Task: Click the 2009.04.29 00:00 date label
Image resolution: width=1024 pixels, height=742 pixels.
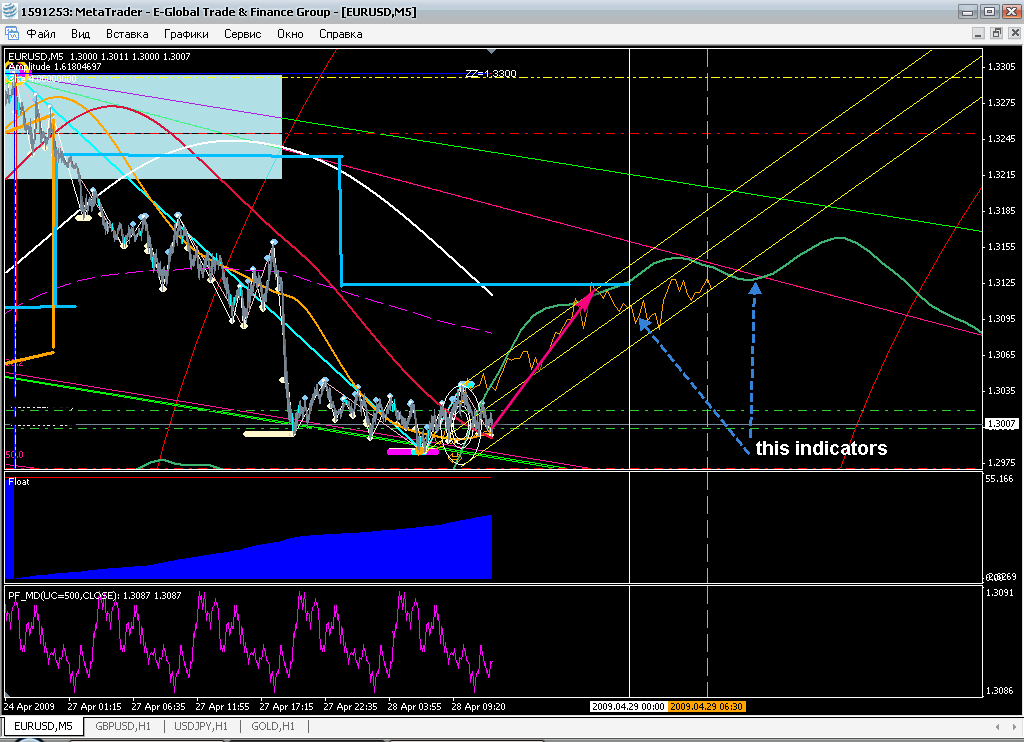Action: point(628,707)
